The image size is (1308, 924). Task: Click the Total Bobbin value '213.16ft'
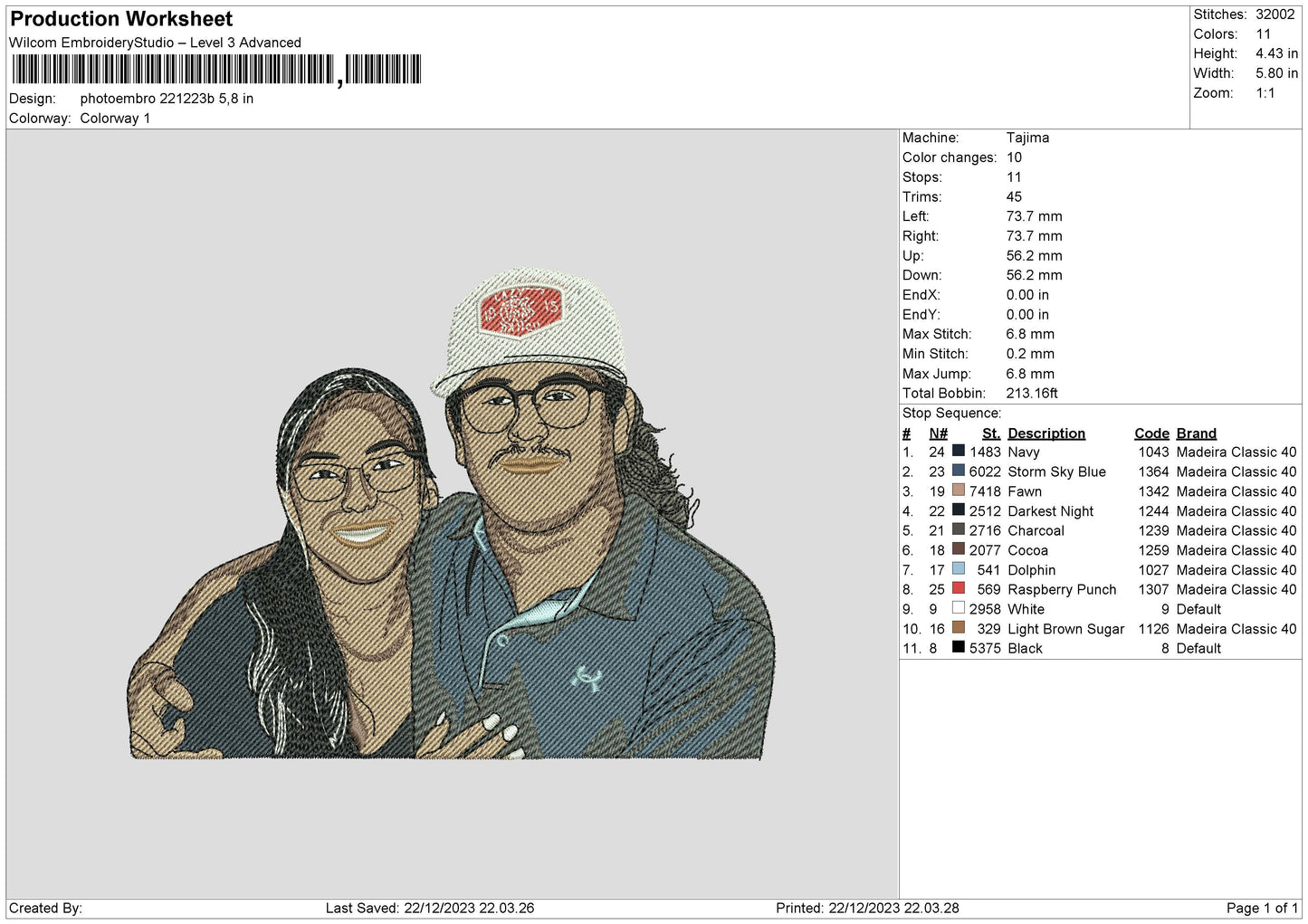(1032, 393)
